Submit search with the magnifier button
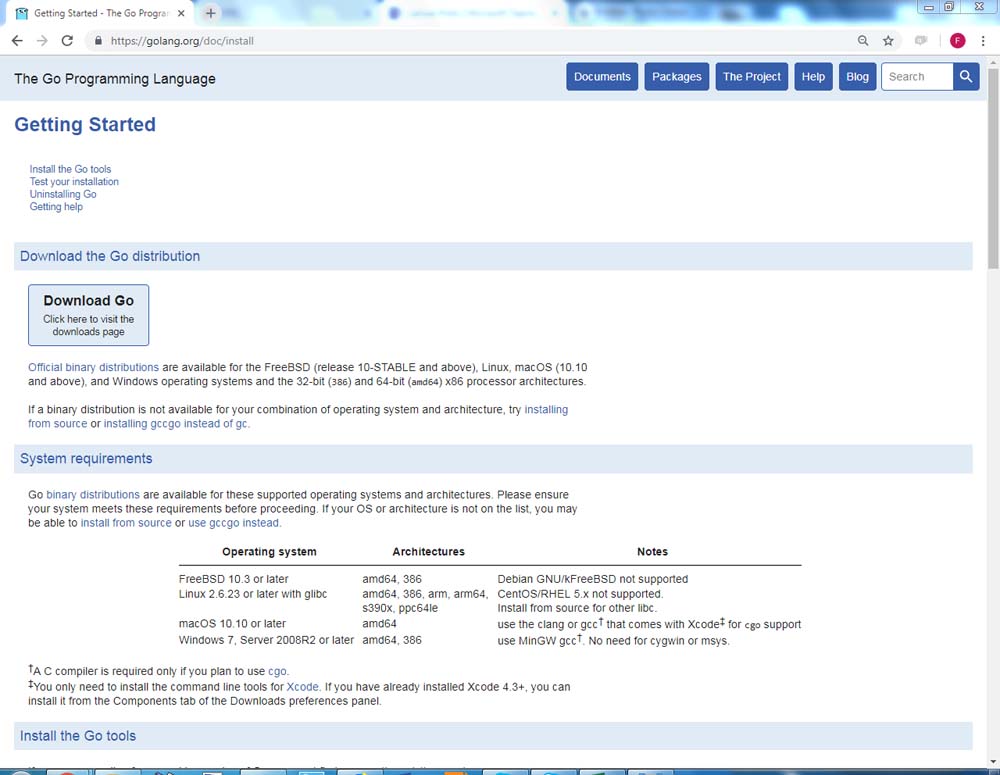This screenshot has height=775, width=1000. pos(966,77)
